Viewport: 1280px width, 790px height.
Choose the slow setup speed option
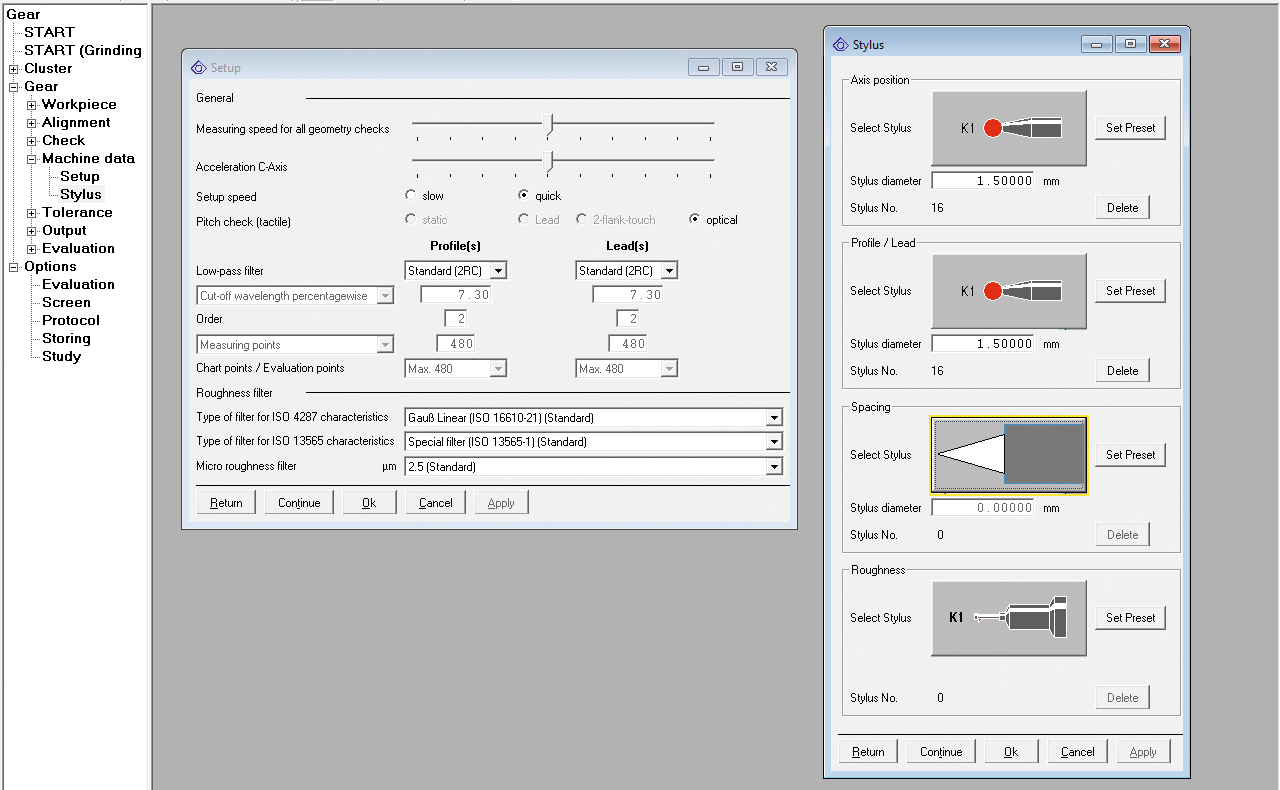(x=411, y=196)
